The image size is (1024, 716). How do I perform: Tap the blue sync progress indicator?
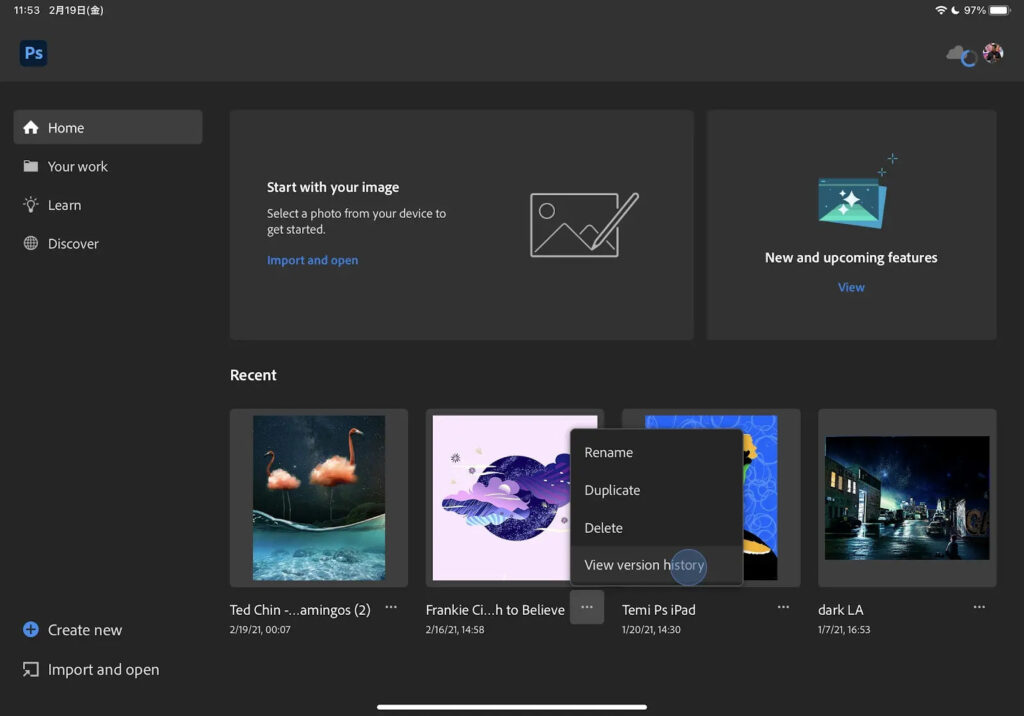coord(967,60)
